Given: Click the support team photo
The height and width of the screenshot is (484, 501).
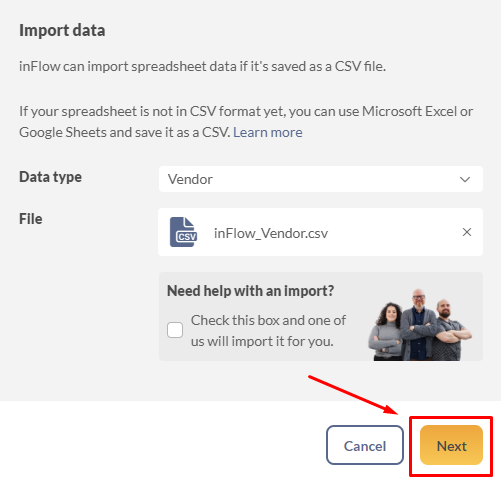Looking at the screenshot, I should (420, 325).
